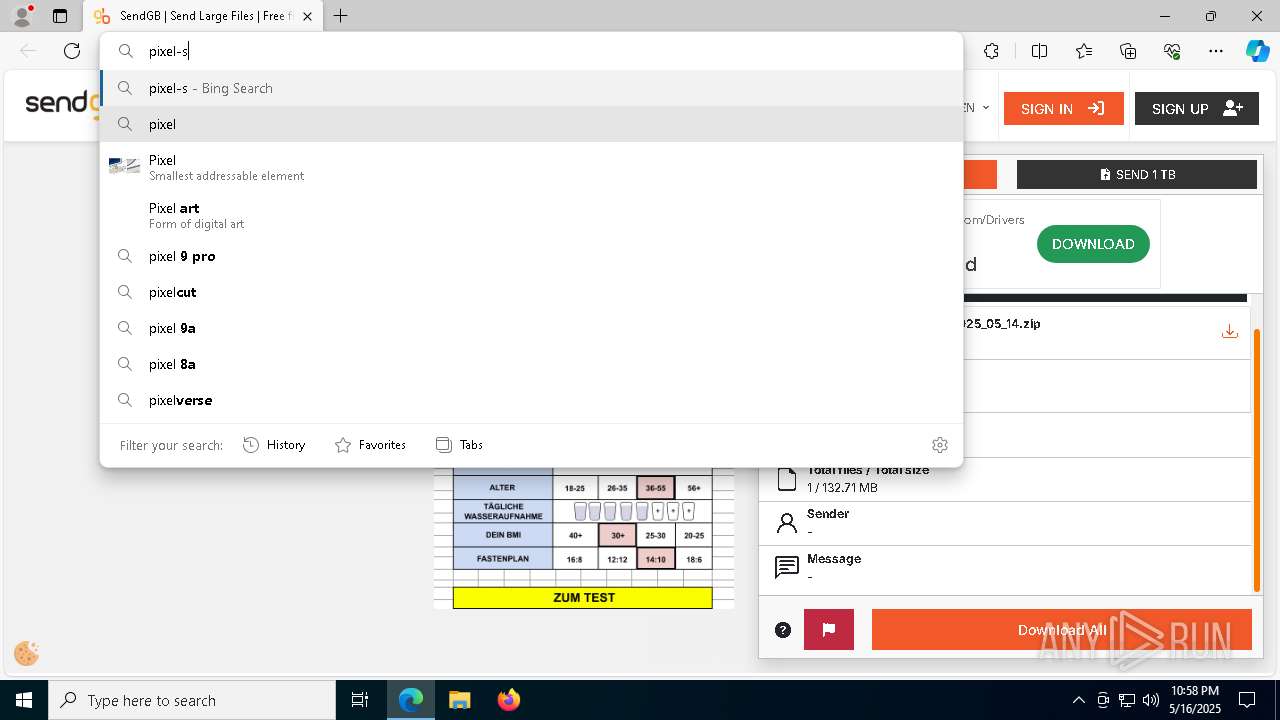
Task: Click green DOWNLOAD ad button
Action: (x=1093, y=244)
